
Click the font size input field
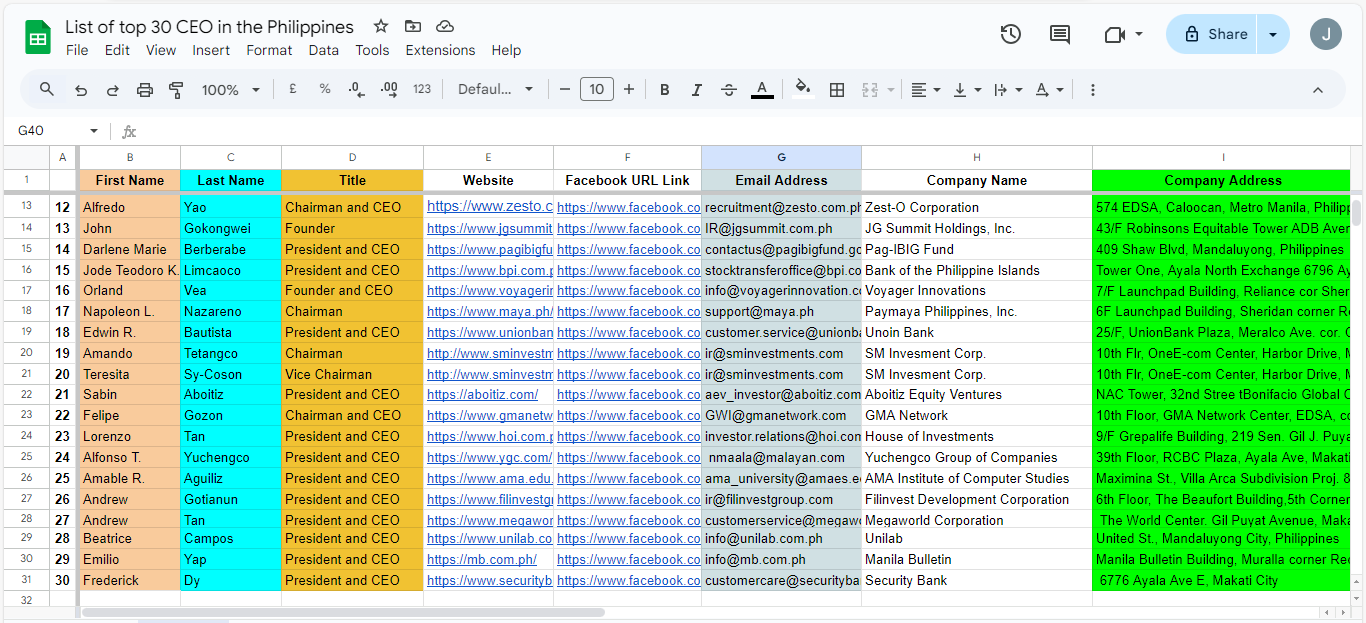pos(597,90)
